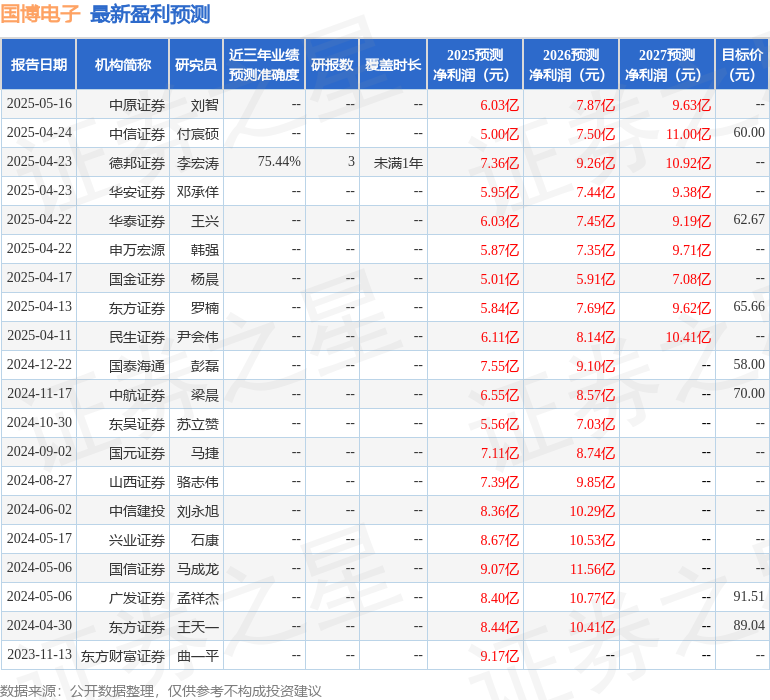The width and height of the screenshot is (770, 700).
Task: Select the 2027预测净利润 column header
Action: 667,65
